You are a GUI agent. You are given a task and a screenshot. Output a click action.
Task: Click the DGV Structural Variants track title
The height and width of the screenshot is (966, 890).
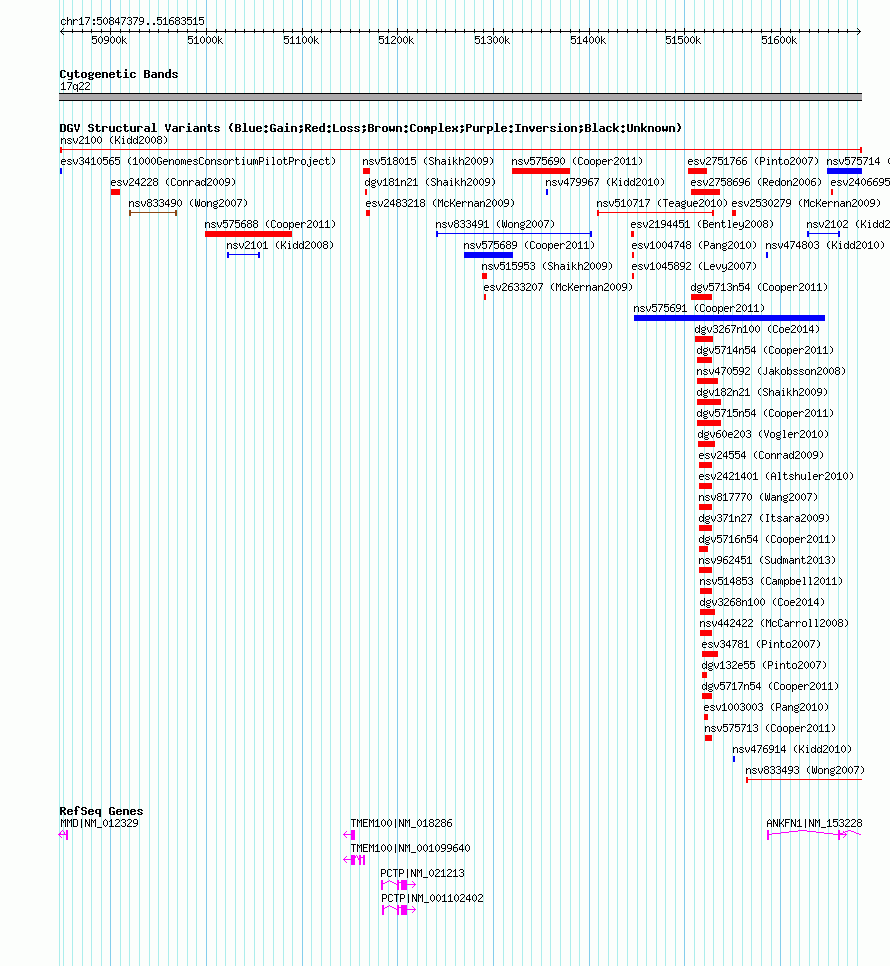click(x=371, y=128)
